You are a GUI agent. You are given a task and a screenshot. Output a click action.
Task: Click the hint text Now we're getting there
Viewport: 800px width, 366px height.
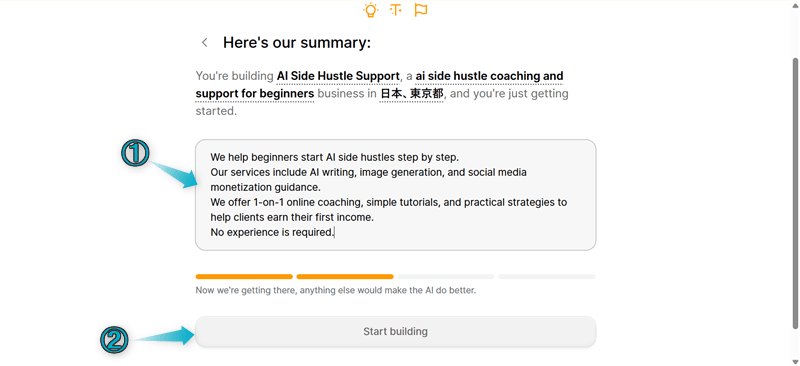coord(336,291)
